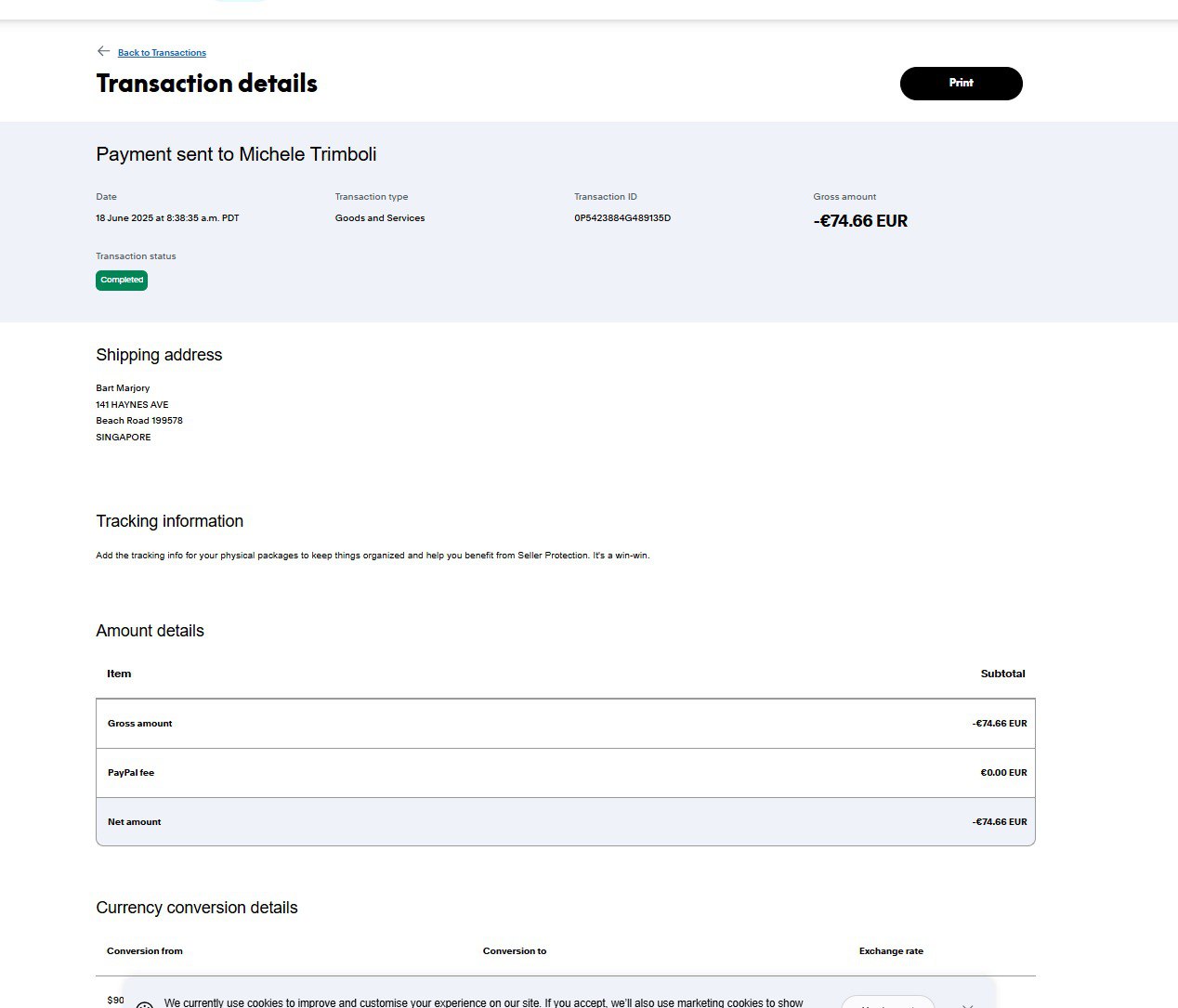1178x1008 pixels.
Task: Click the Item column header
Action: pos(119,674)
